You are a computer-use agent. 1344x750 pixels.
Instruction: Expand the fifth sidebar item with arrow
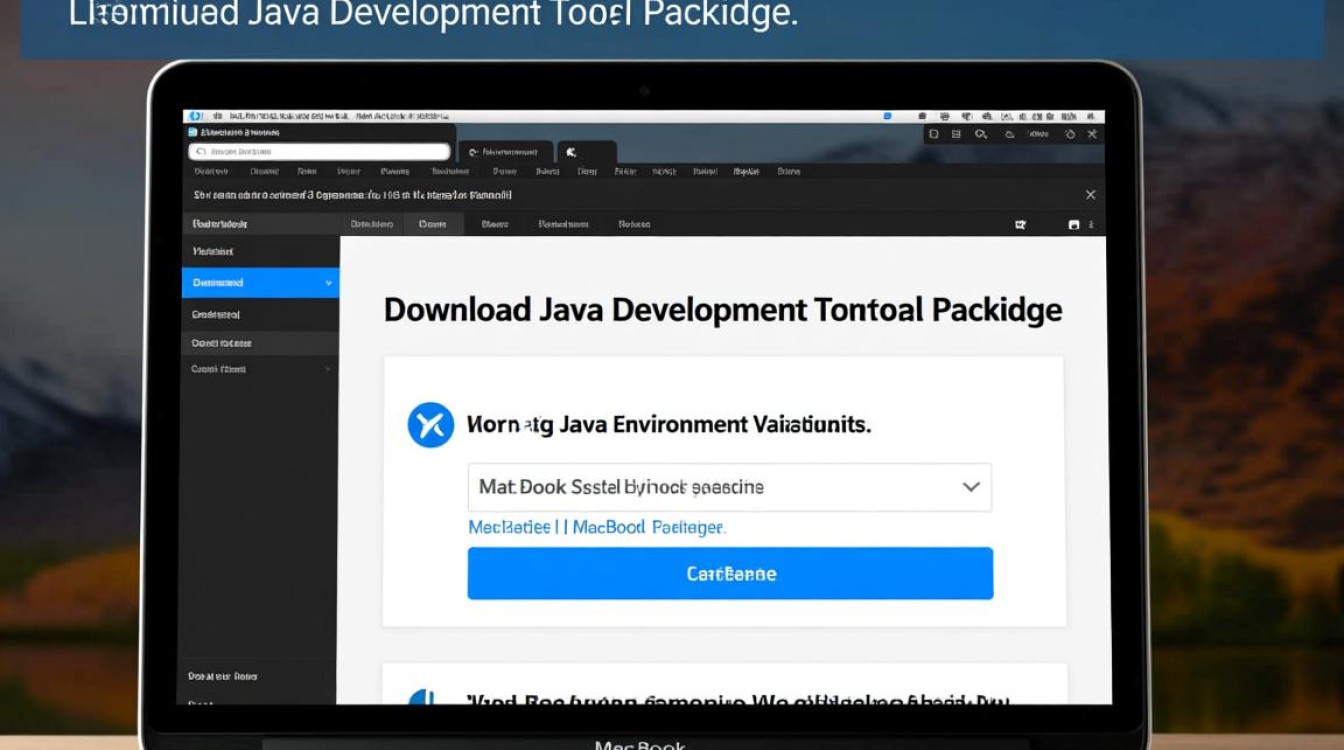(326, 369)
